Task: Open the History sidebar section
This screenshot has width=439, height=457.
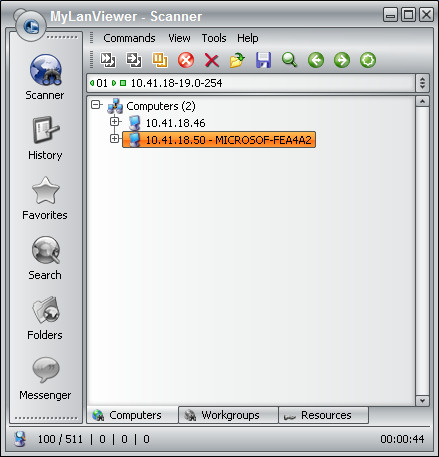Action: coord(45,138)
